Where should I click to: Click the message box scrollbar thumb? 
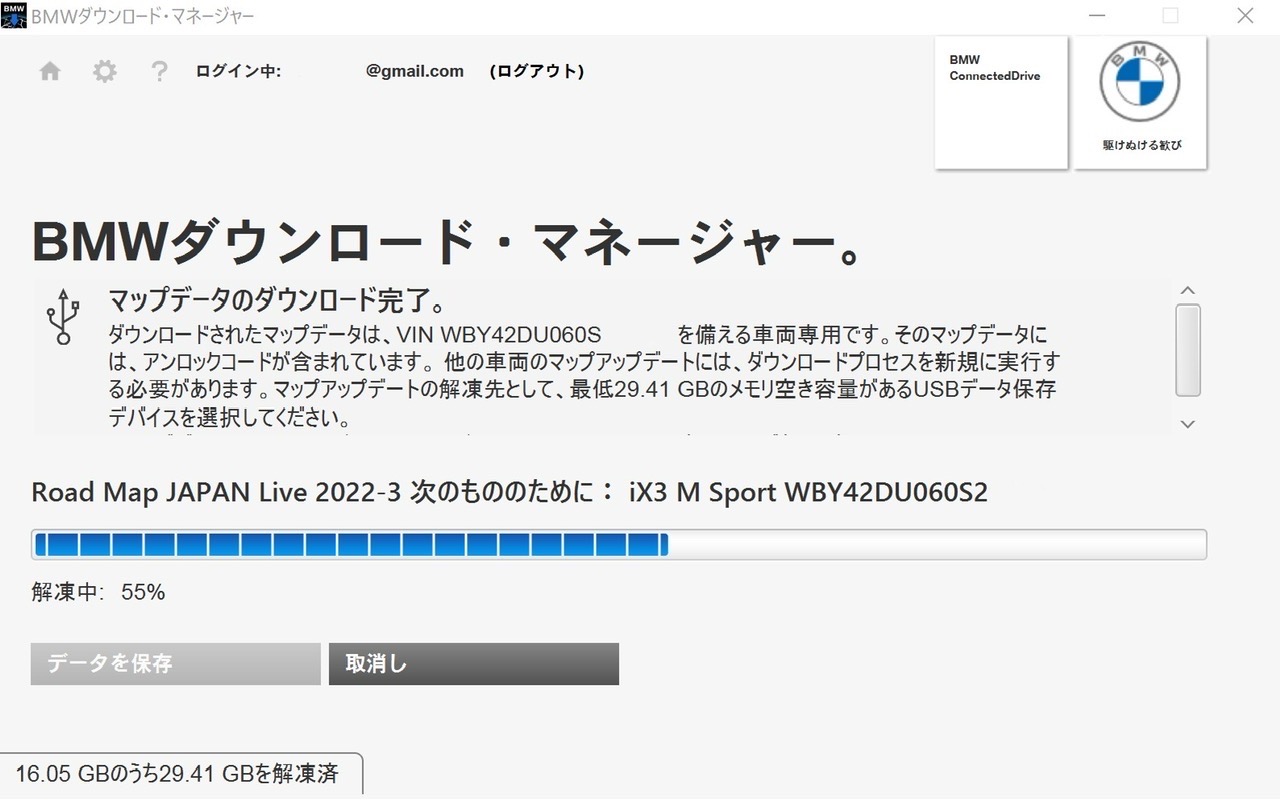[x=1188, y=351]
